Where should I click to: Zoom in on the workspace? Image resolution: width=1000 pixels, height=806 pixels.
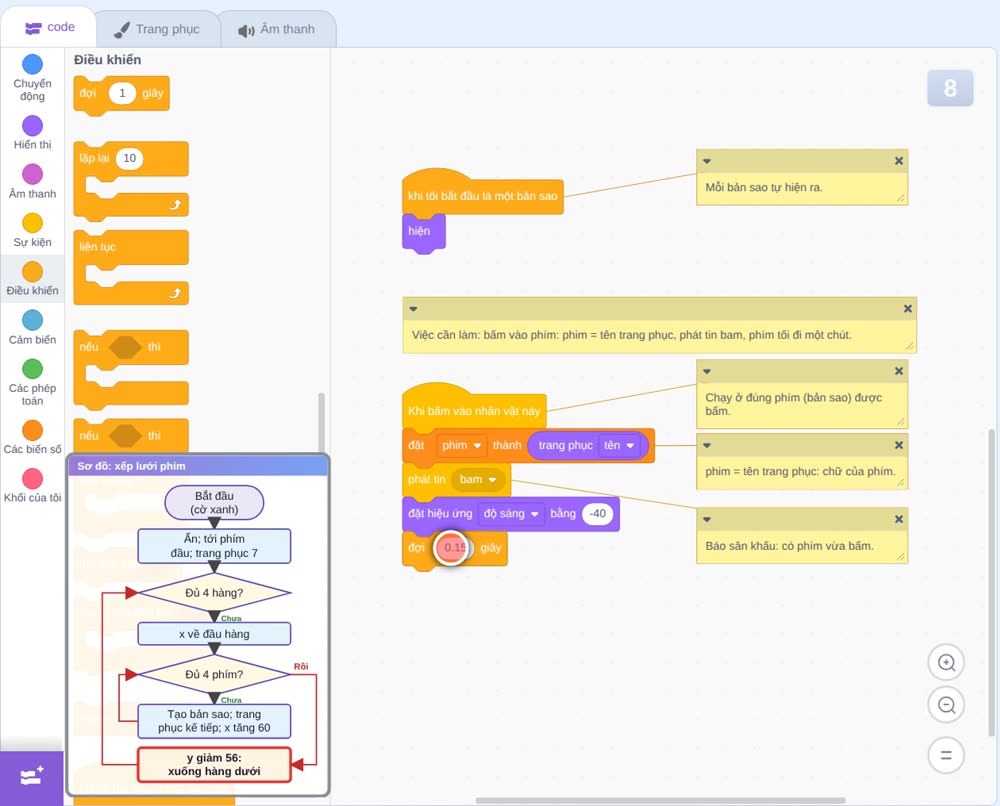(946, 663)
